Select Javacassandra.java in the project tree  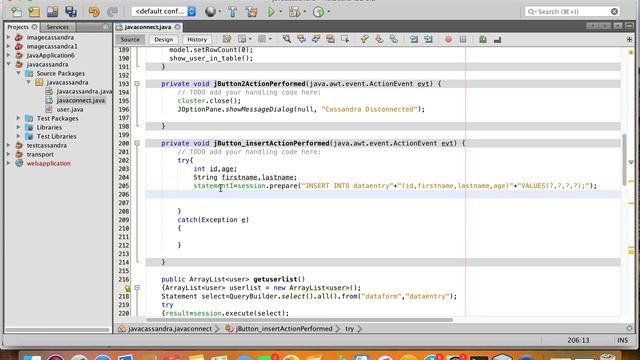(x=84, y=91)
